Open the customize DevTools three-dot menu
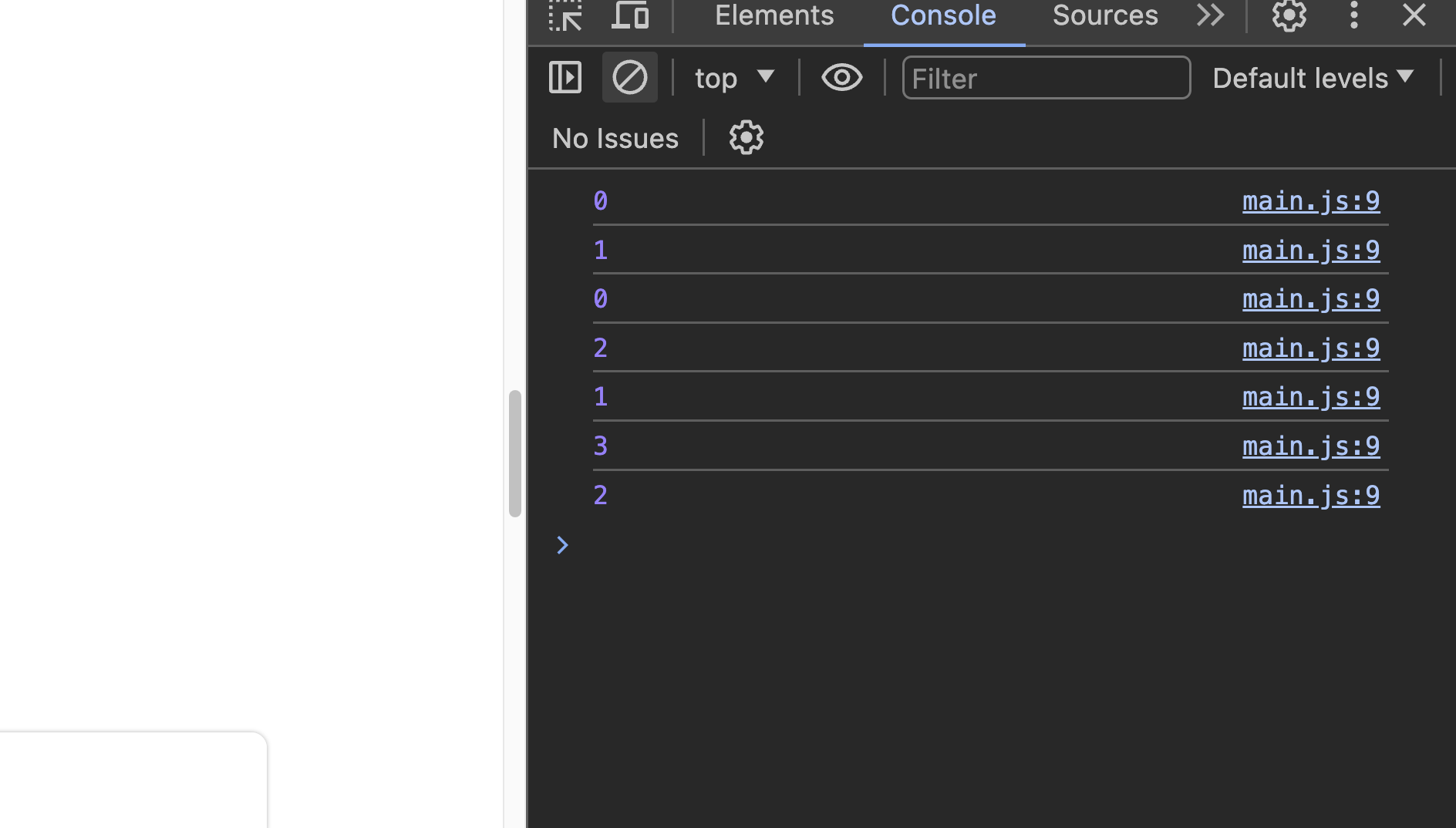Image resolution: width=1456 pixels, height=828 pixels. (x=1353, y=15)
